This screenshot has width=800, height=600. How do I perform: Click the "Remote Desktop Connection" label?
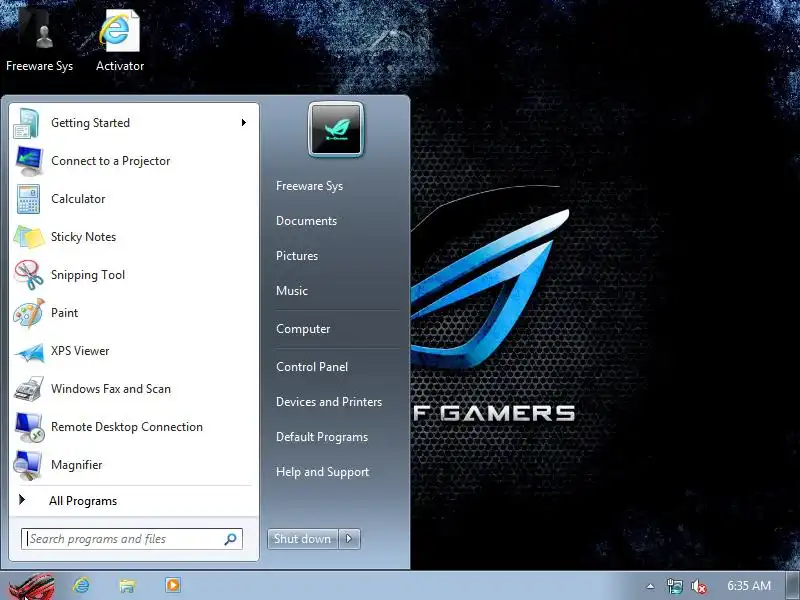[127, 427]
